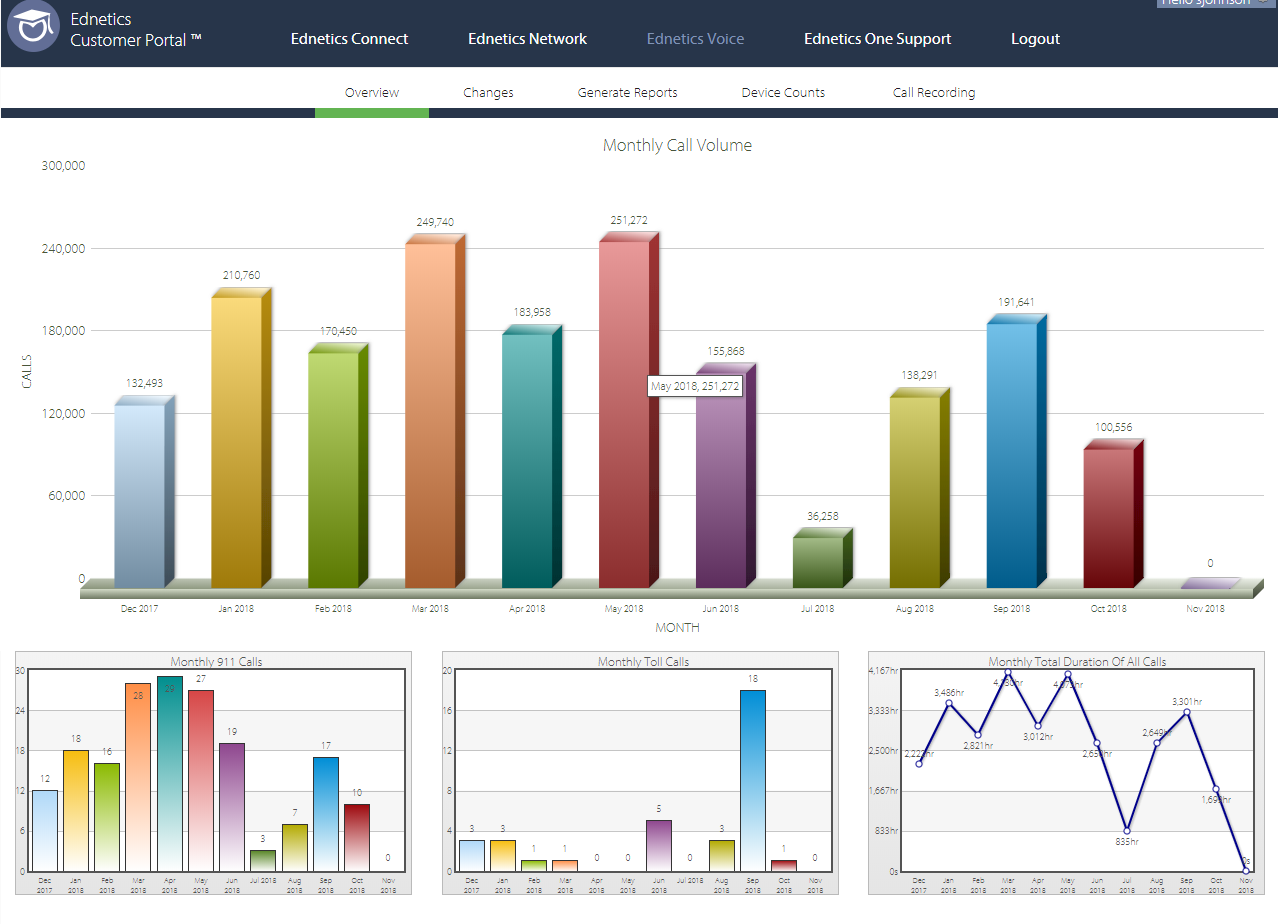Click the 3,486hr point on the duration chart
Image resolution: width=1278 pixels, height=924 pixels.
point(948,703)
